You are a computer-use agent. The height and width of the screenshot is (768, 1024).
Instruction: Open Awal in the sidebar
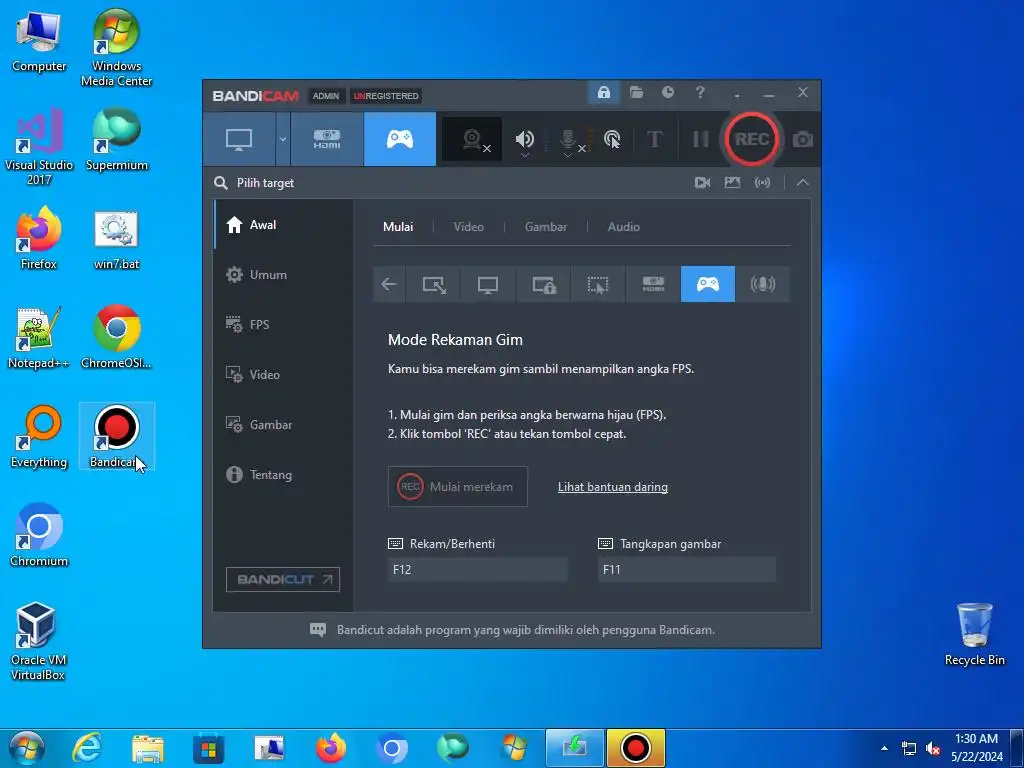[x=283, y=225]
